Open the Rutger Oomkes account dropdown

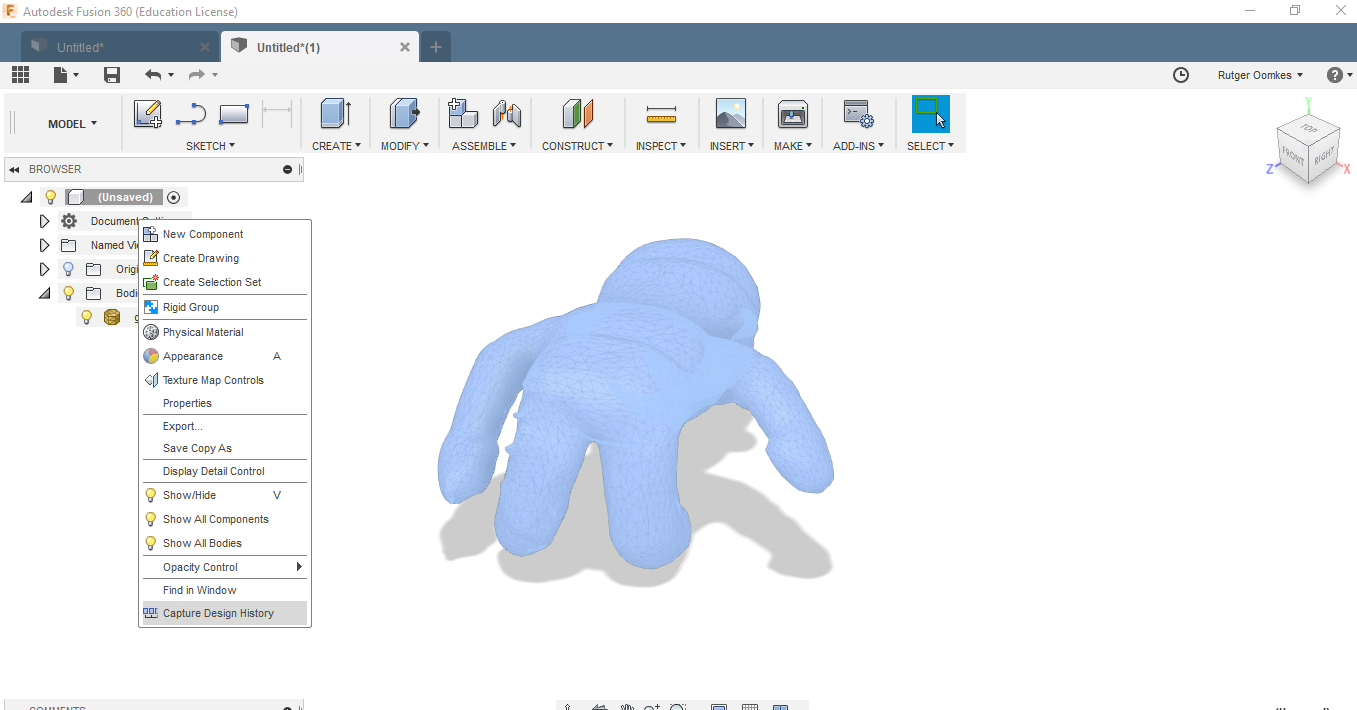tap(1260, 75)
